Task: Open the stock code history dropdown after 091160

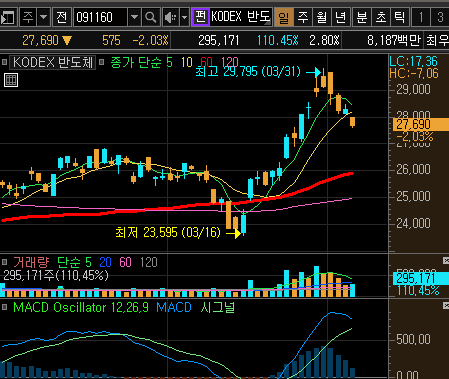Action: click(x=134, y=17)
